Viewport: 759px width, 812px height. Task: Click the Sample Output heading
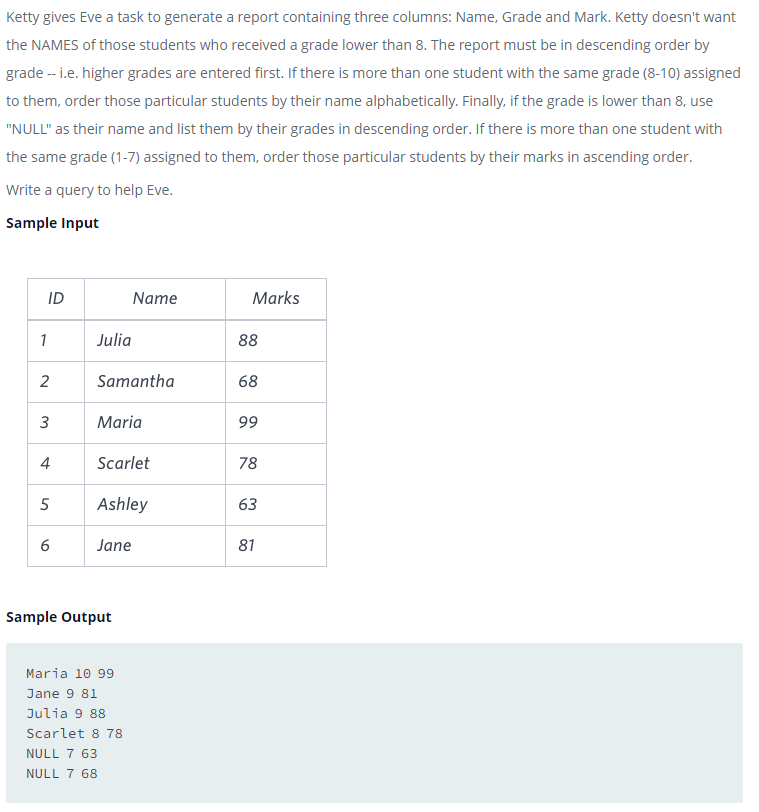click(x=59, y=617)
